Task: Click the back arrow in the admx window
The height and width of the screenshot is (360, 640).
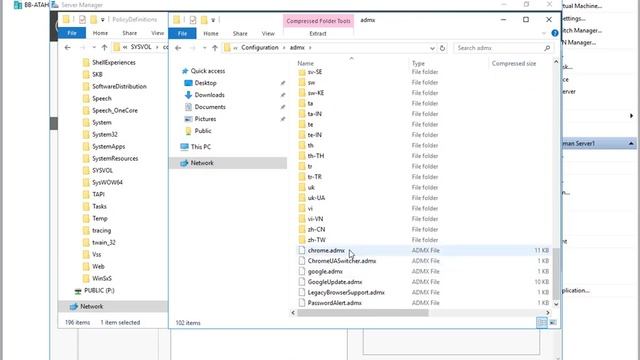Action: click(178, 48)
